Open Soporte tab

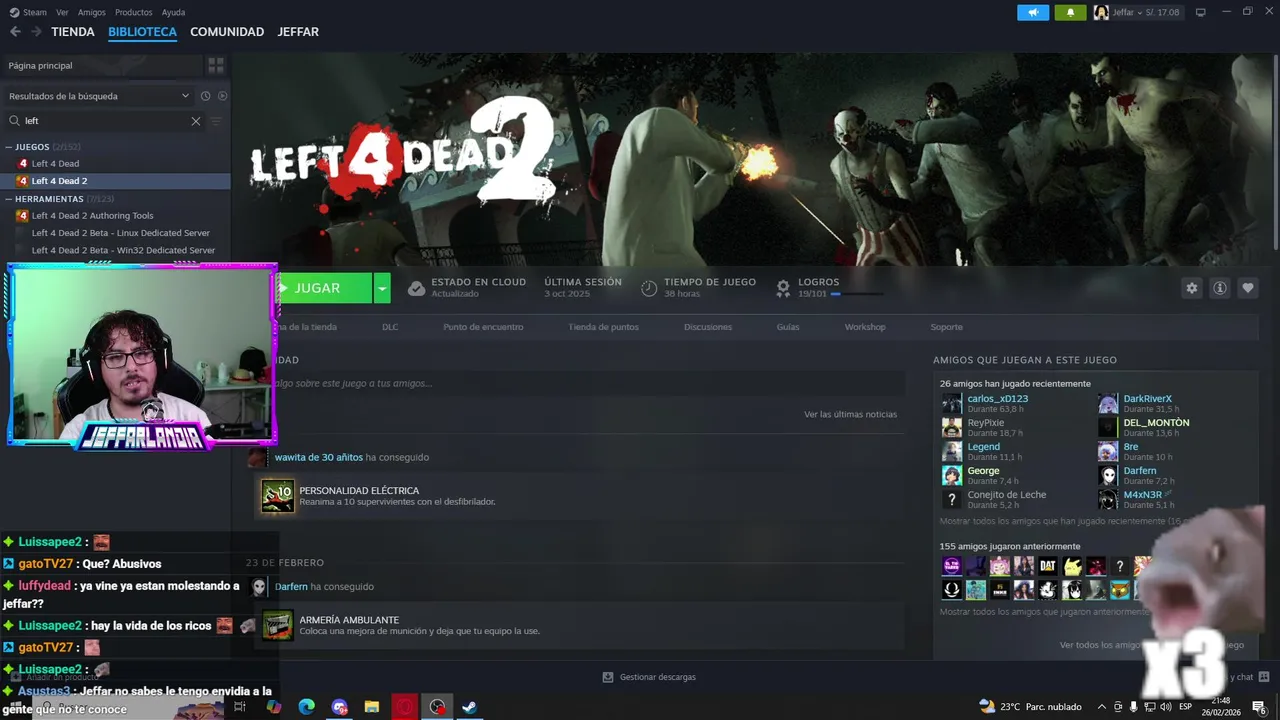[946, 327]
